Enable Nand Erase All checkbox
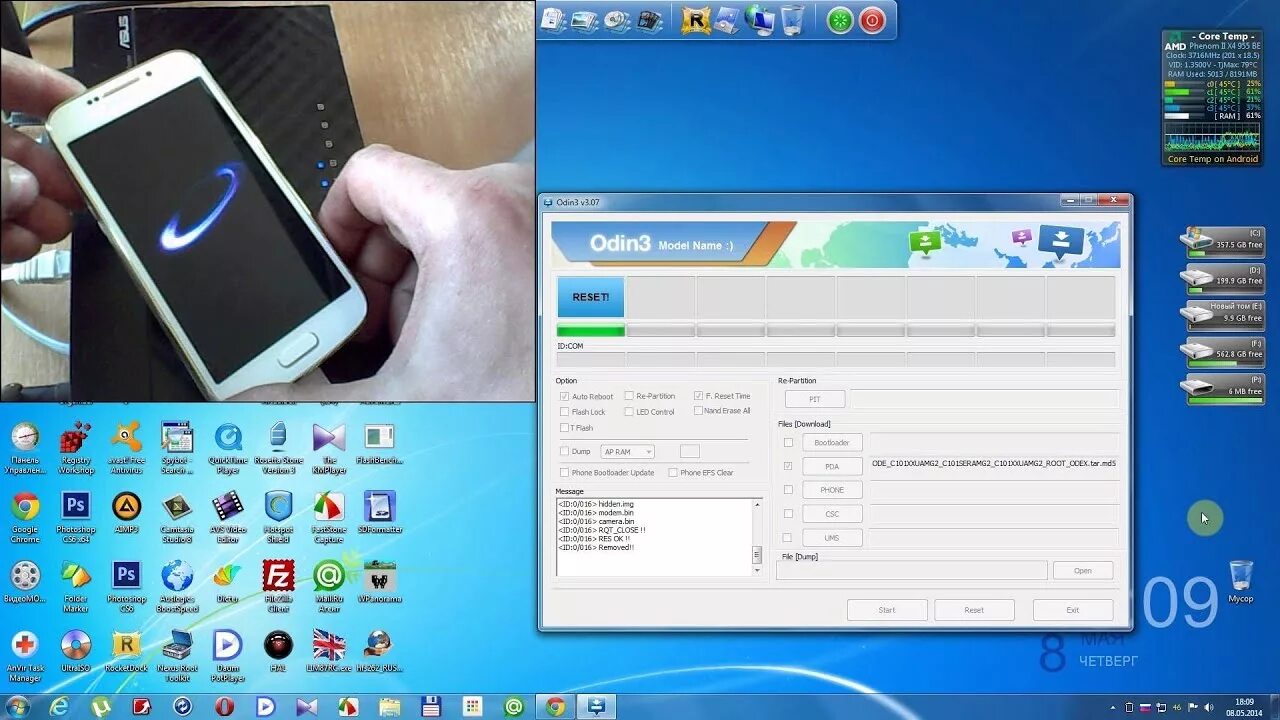 (698, 410)
